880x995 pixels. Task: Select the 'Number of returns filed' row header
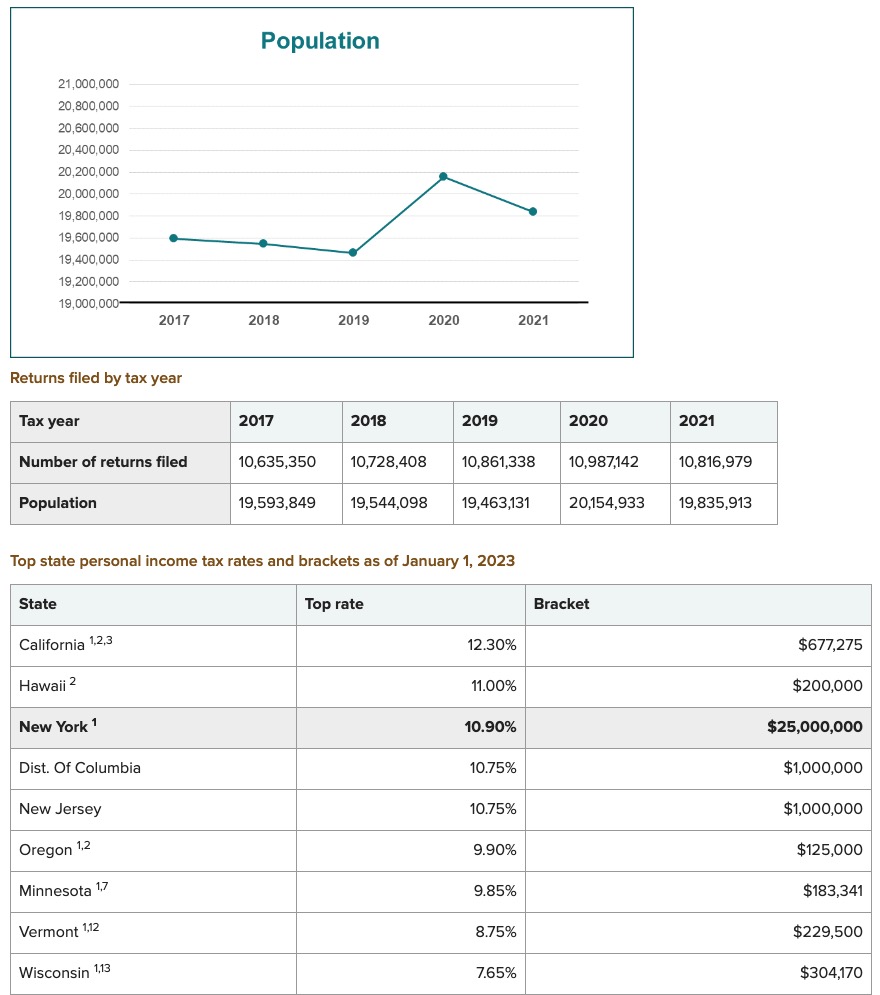[x=103, y=462]
